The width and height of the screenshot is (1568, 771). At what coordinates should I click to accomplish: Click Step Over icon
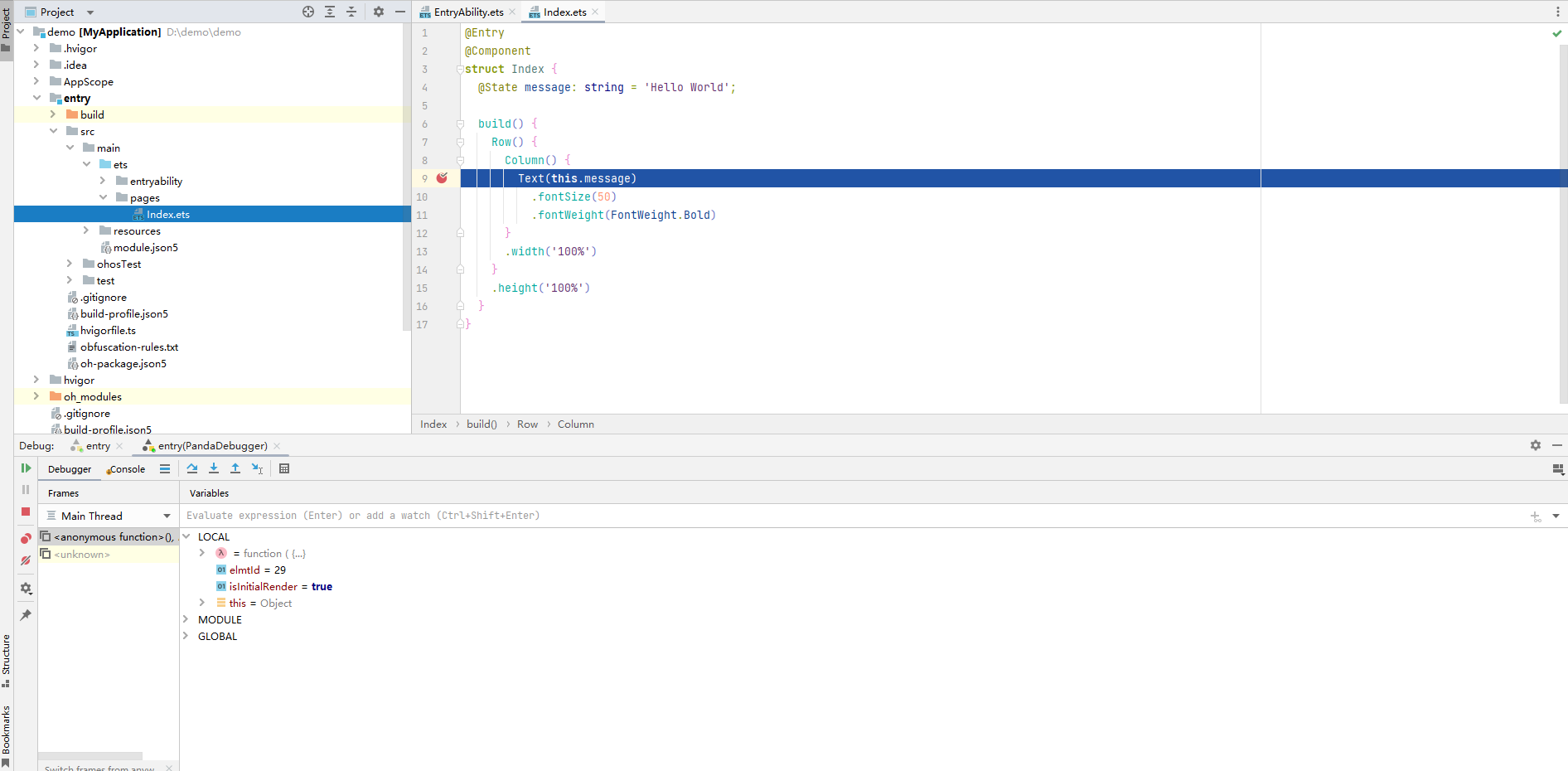[x=192, y=468]
